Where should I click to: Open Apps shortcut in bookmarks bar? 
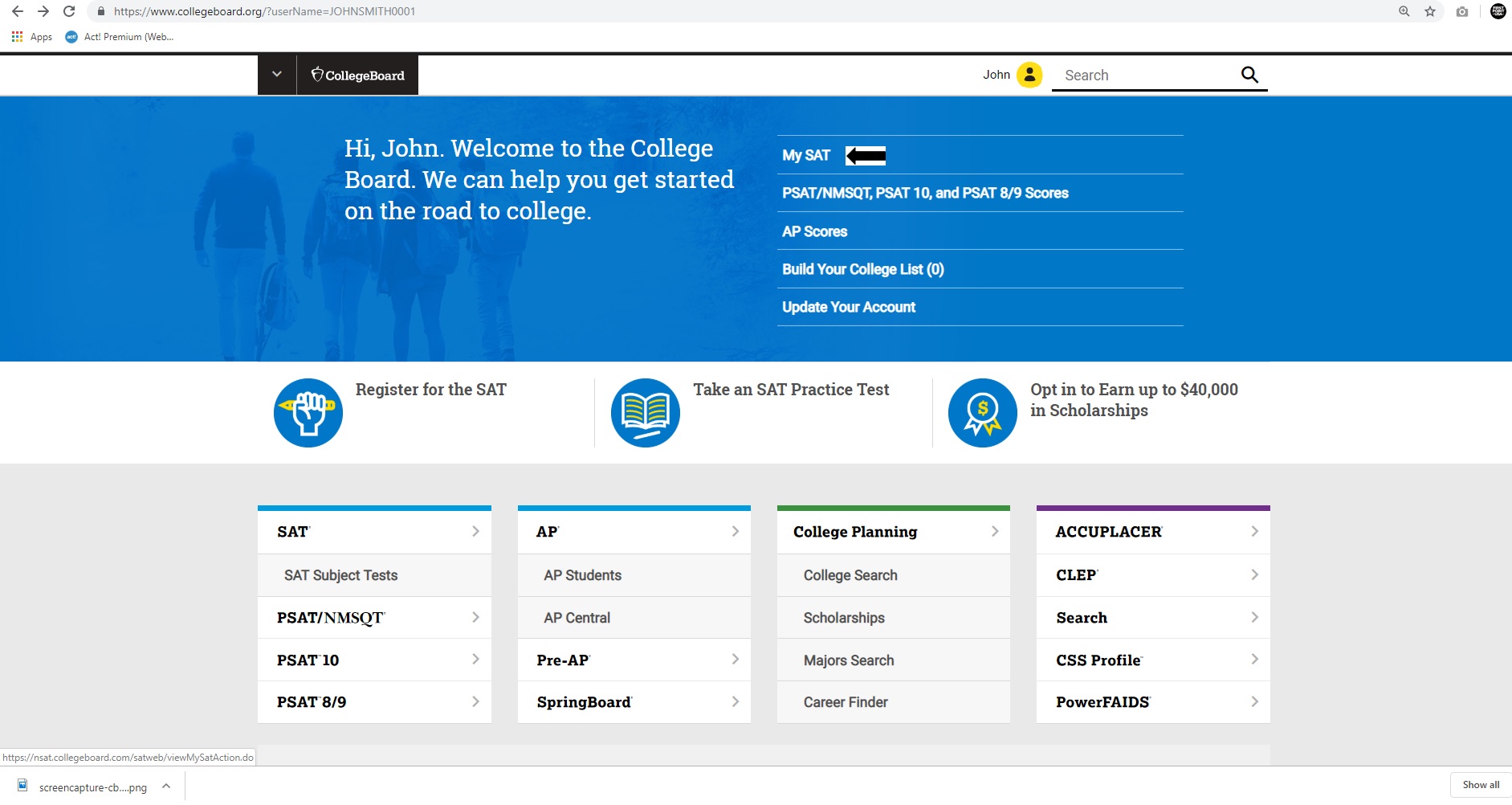(x=32, y=37)
